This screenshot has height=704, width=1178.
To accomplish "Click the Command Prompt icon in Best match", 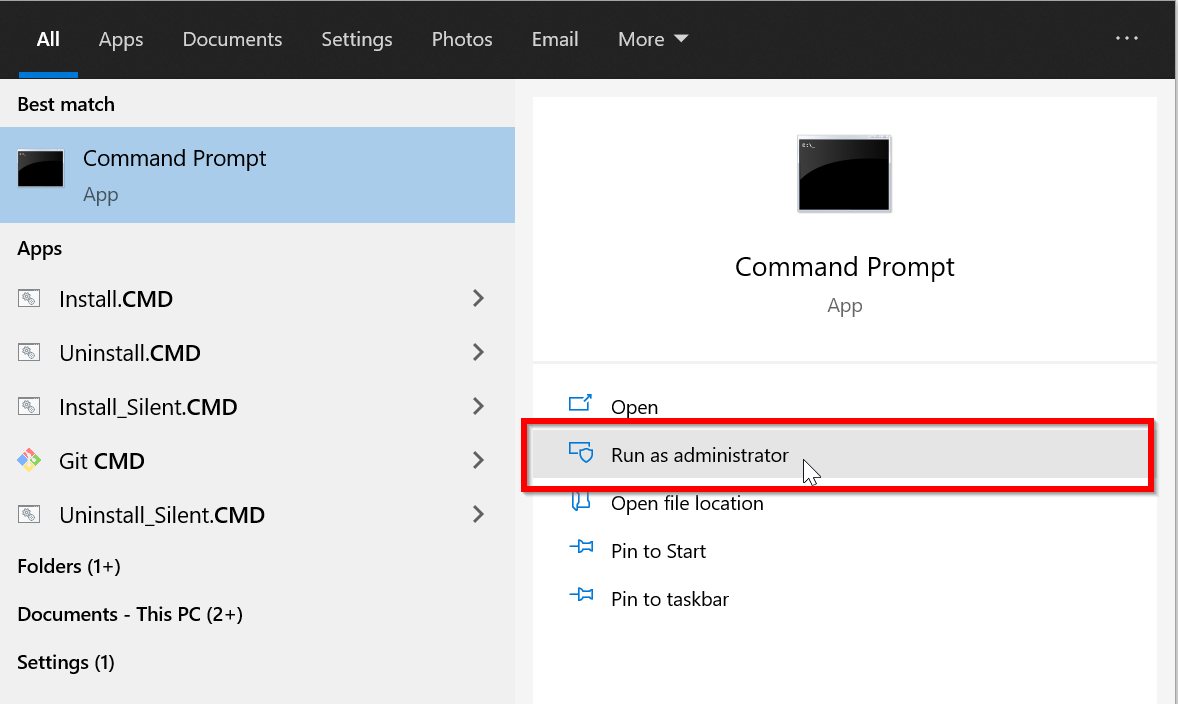I will pos(41,169).
